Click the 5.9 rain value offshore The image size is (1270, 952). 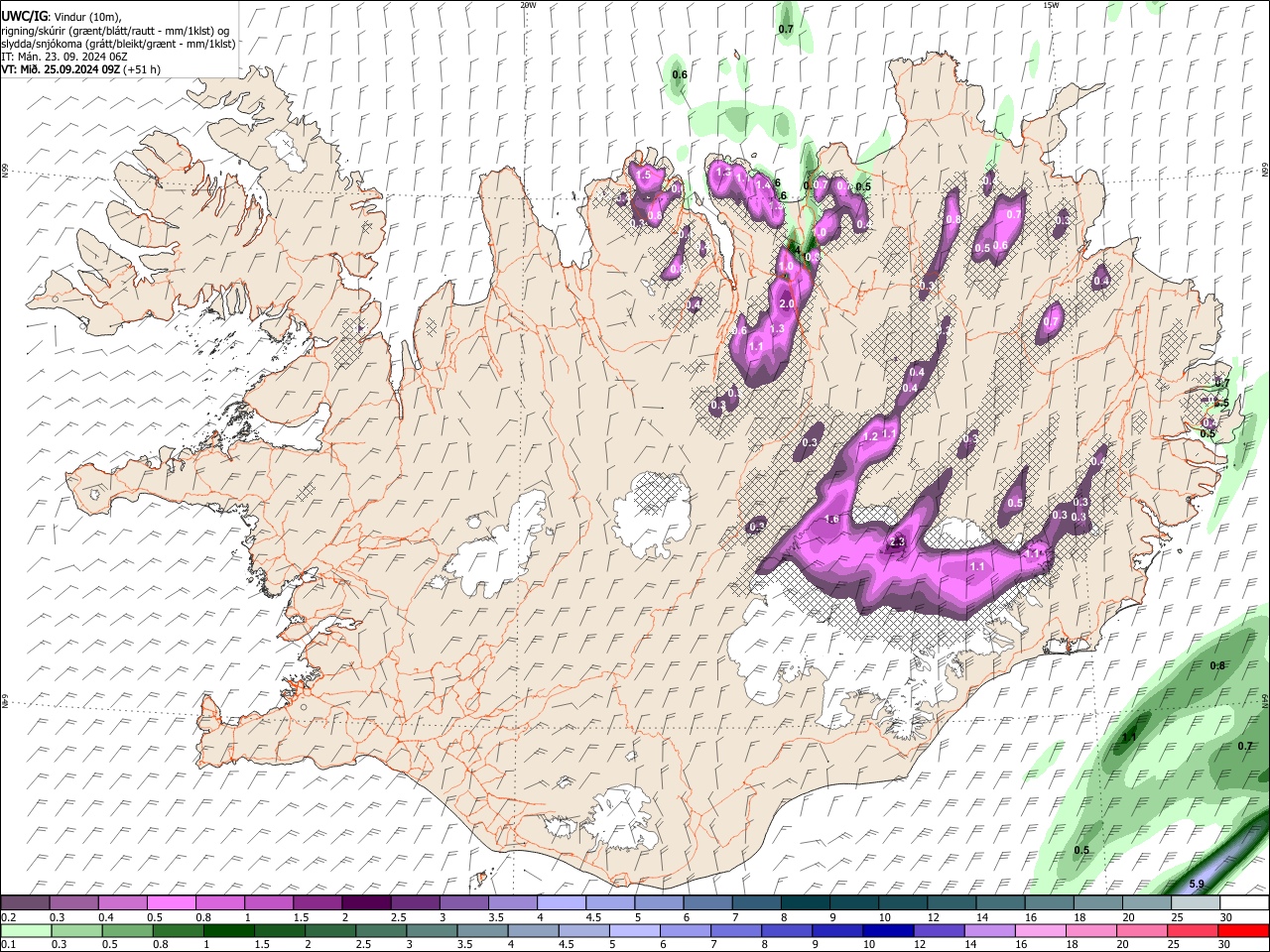pos(1197,884)
